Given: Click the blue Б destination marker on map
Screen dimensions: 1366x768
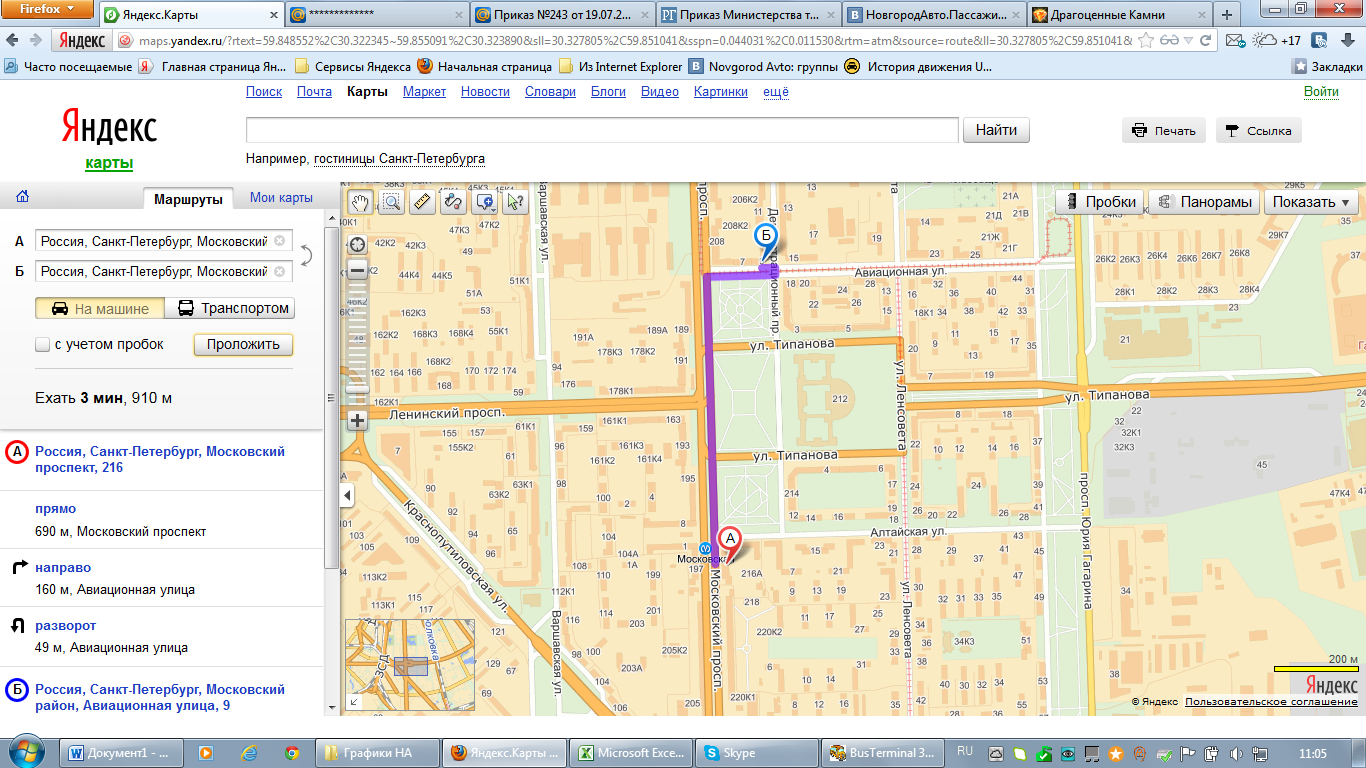Looking at the screenshot, I should [766, 239].
